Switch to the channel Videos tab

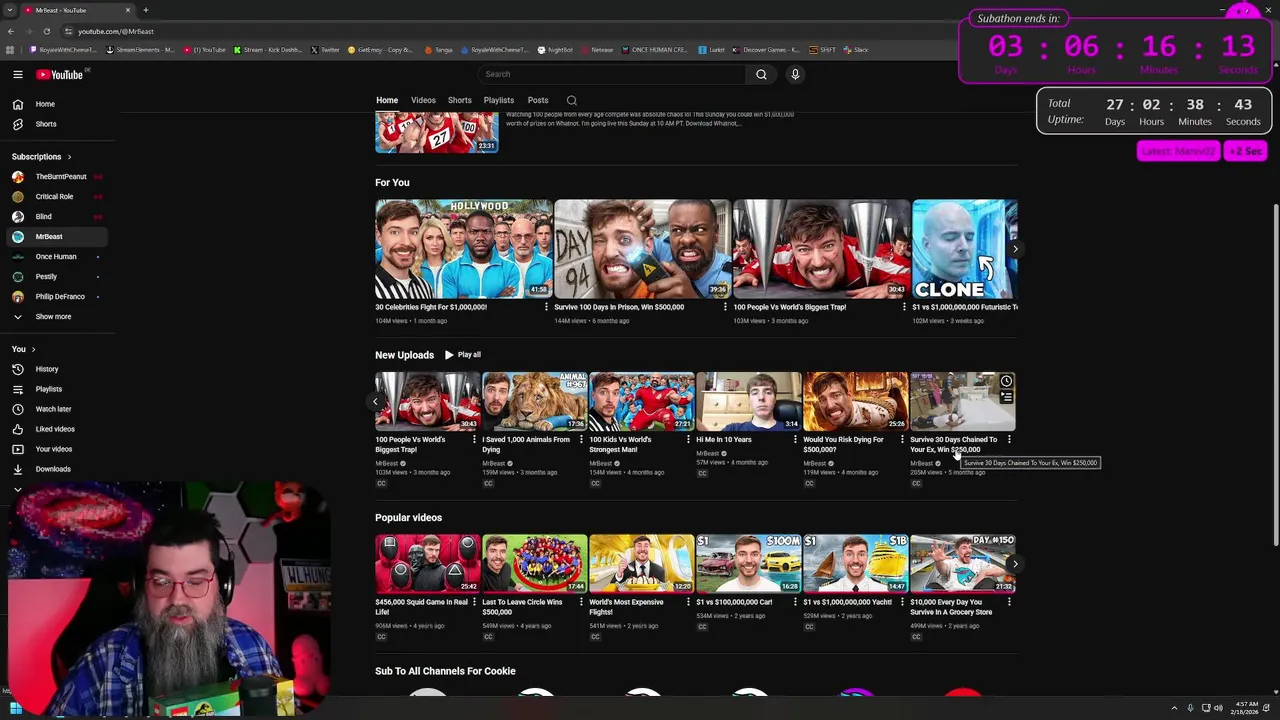click(x=423, y=100)
